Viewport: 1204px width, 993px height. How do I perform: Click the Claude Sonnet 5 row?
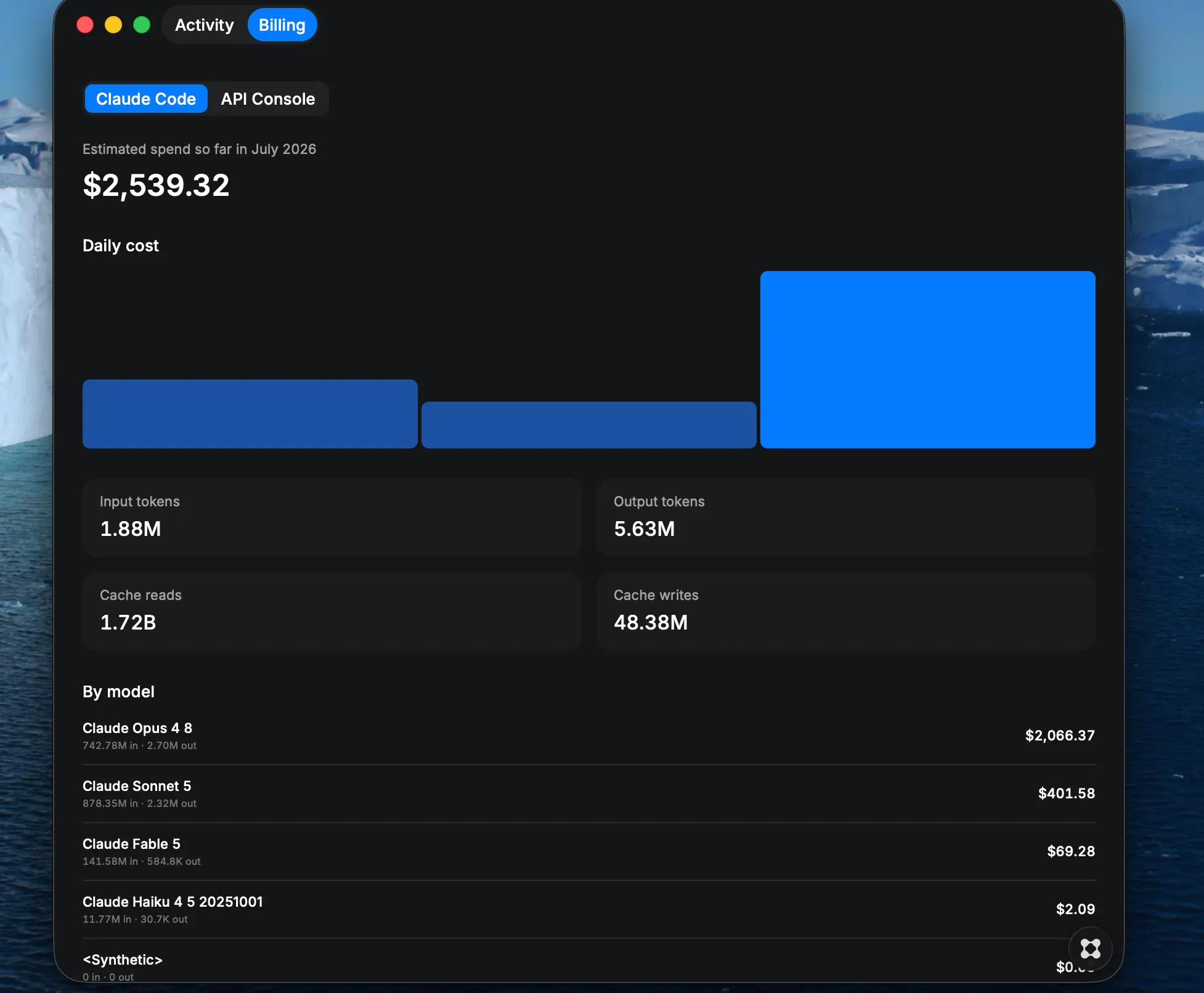click(589, 793)
